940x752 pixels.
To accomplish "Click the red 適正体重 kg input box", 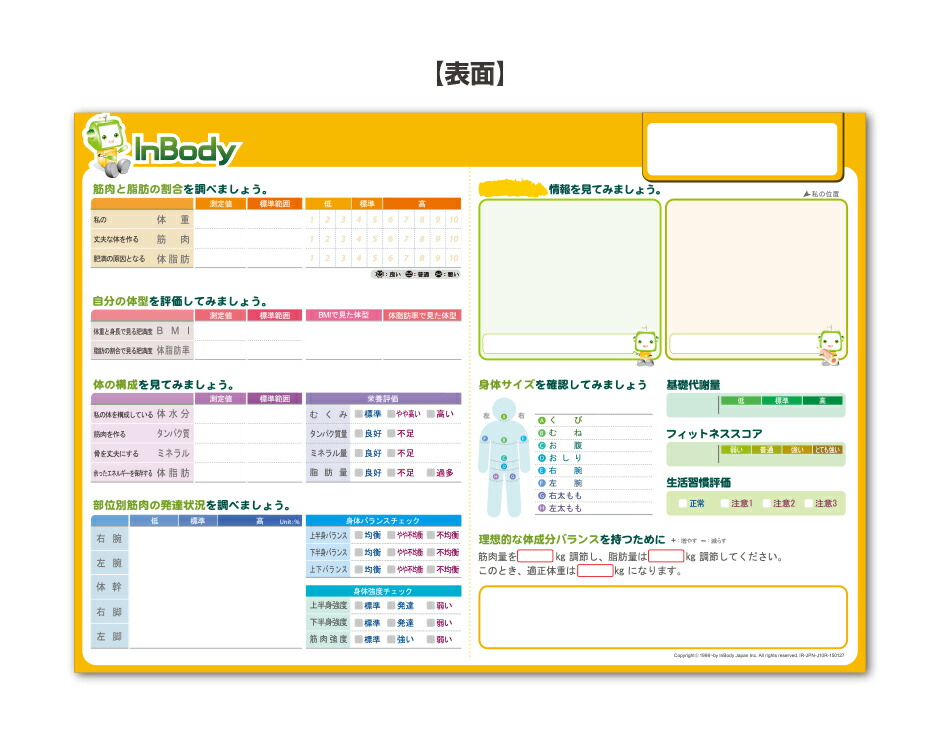I will [595, 571].
